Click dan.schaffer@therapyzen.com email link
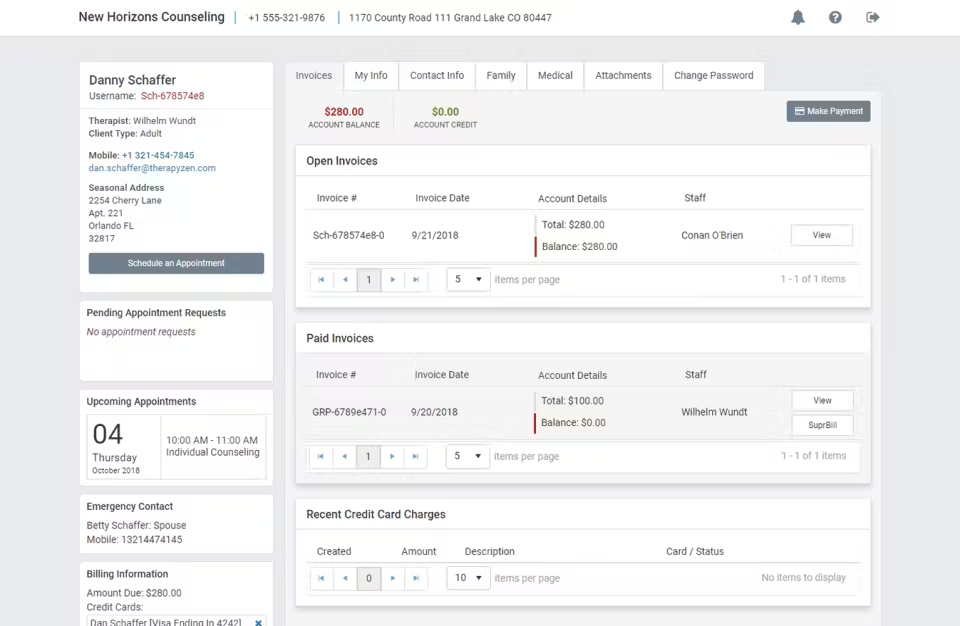Viewport: 960px width, 626px height. pos(152,168)
